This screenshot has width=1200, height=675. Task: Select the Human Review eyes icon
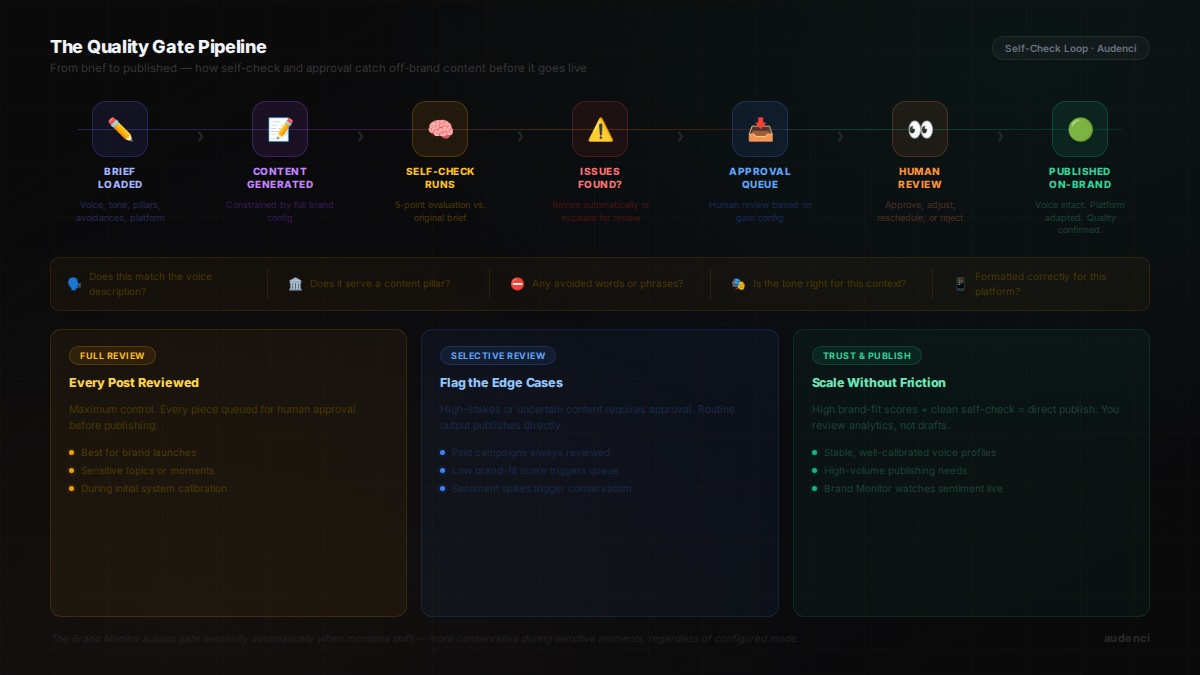pos(920,129)
